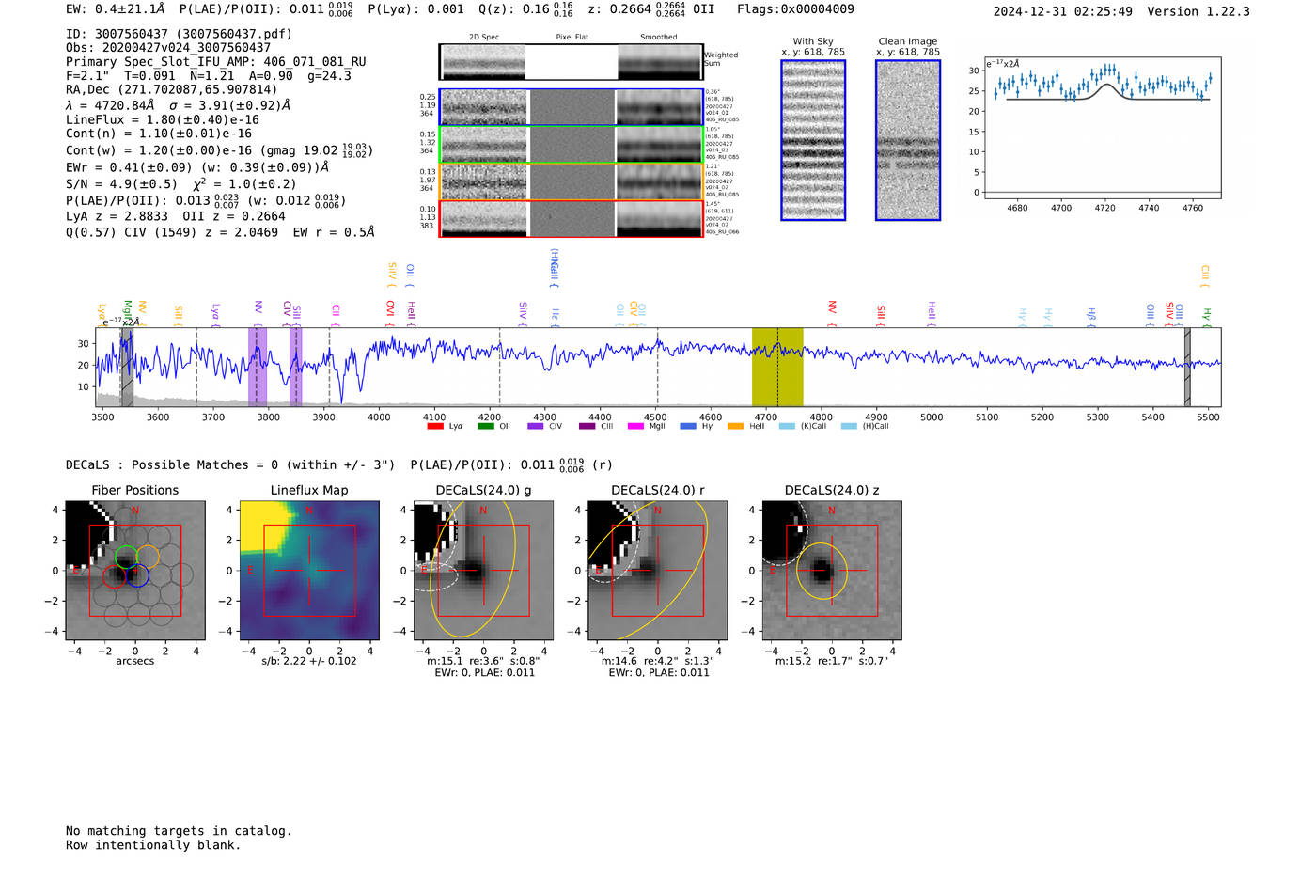Click the green OII legend swatch

point(485,427)
